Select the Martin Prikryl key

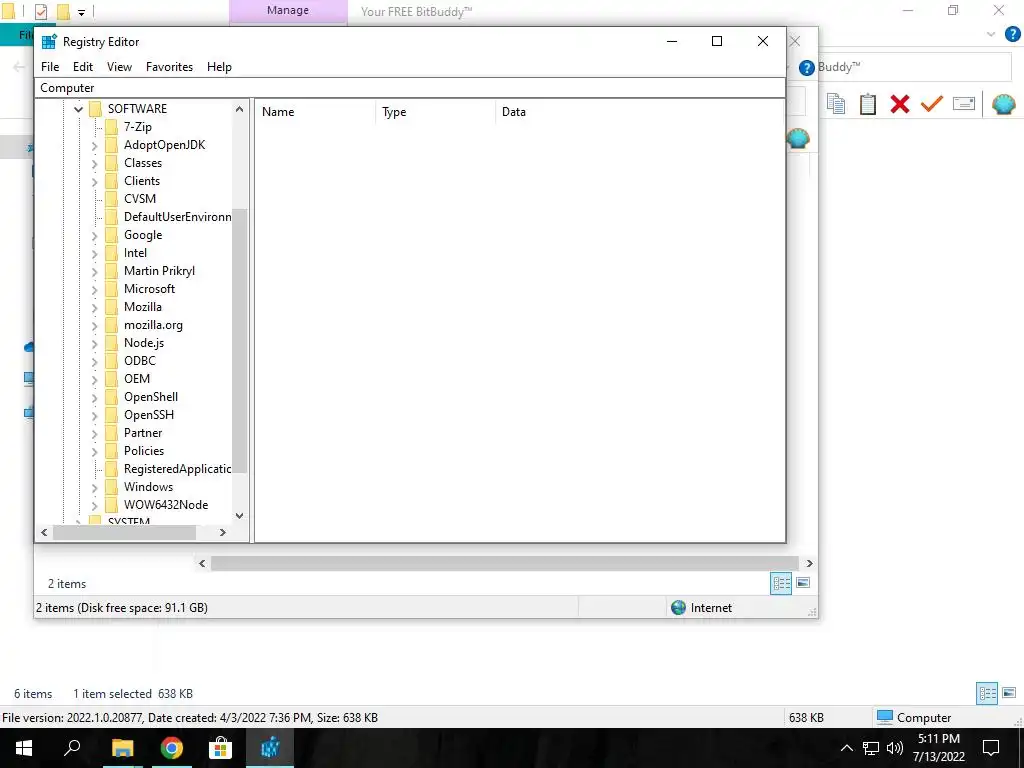159,271
